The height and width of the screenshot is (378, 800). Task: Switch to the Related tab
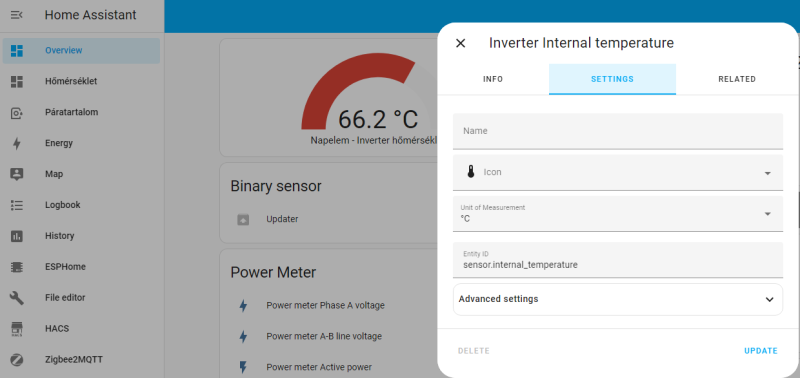737,79
